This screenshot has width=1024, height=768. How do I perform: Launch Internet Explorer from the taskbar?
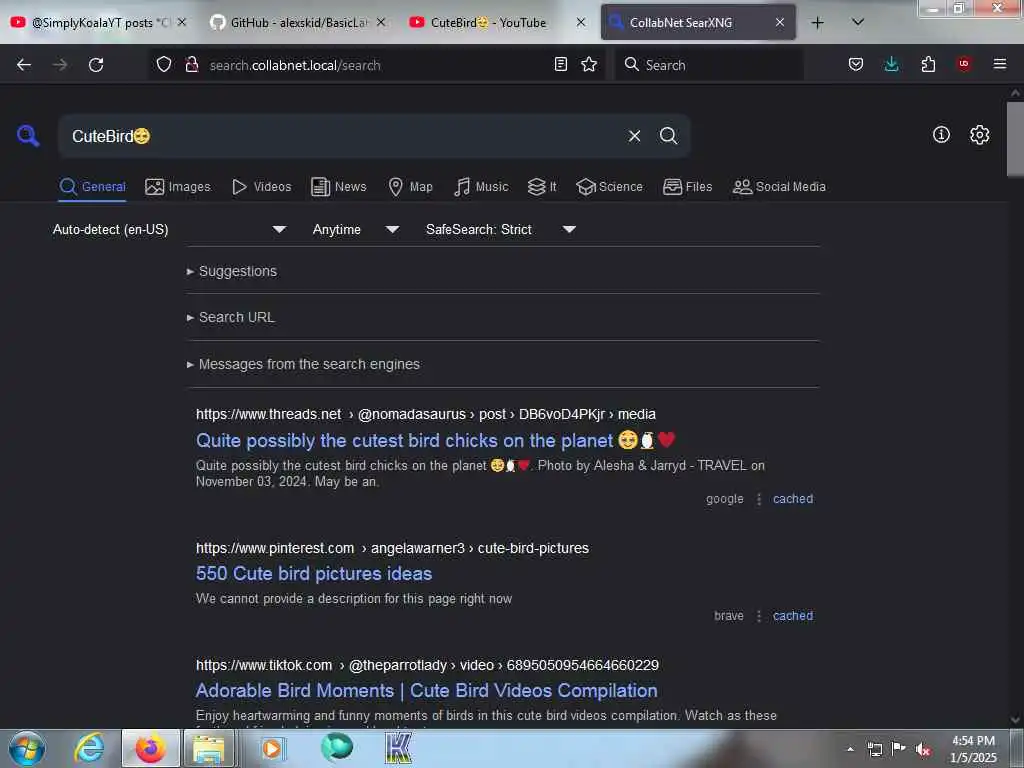point(89,748)
